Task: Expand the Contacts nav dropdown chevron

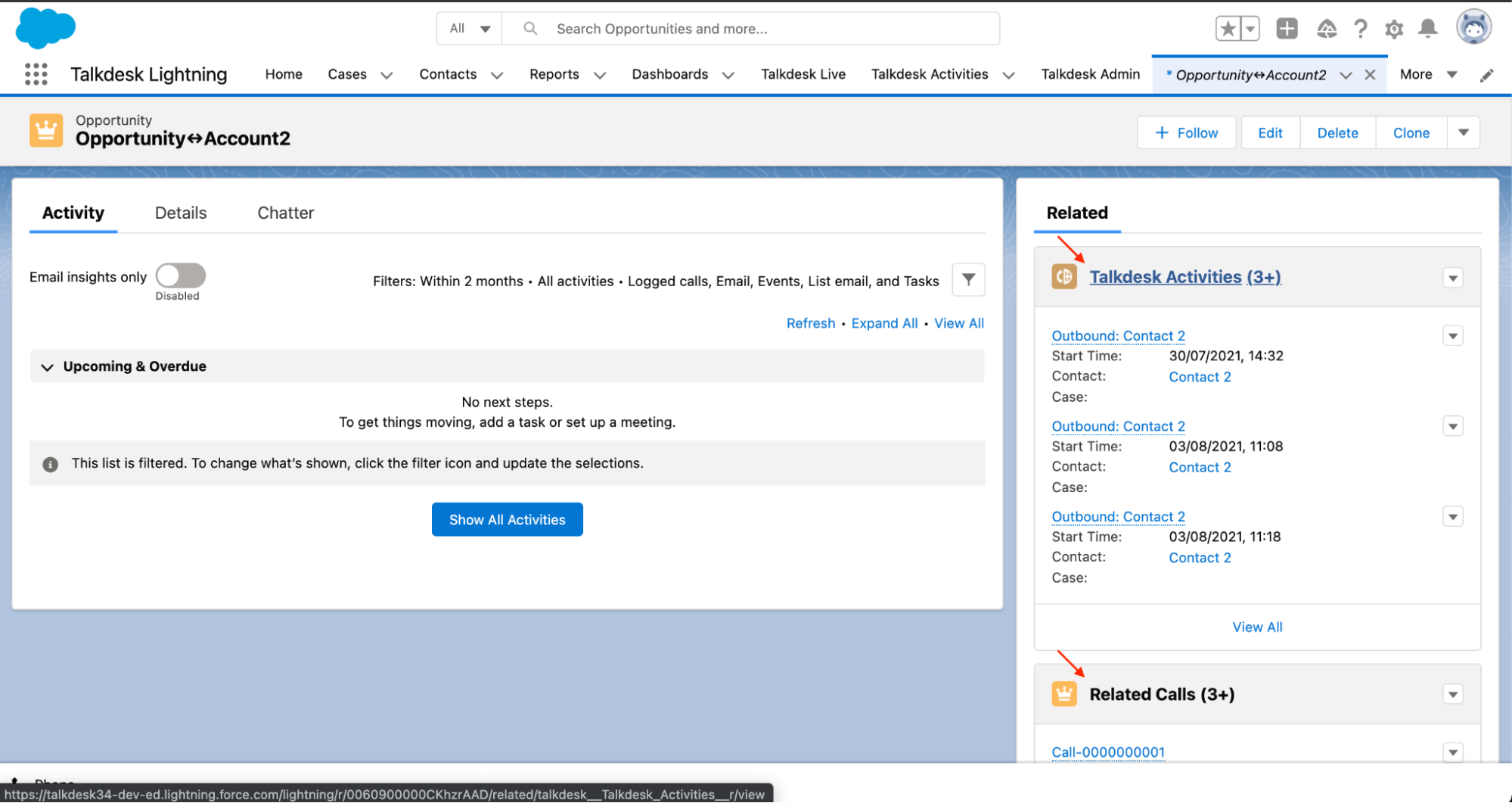Action: tap(497, 75)
